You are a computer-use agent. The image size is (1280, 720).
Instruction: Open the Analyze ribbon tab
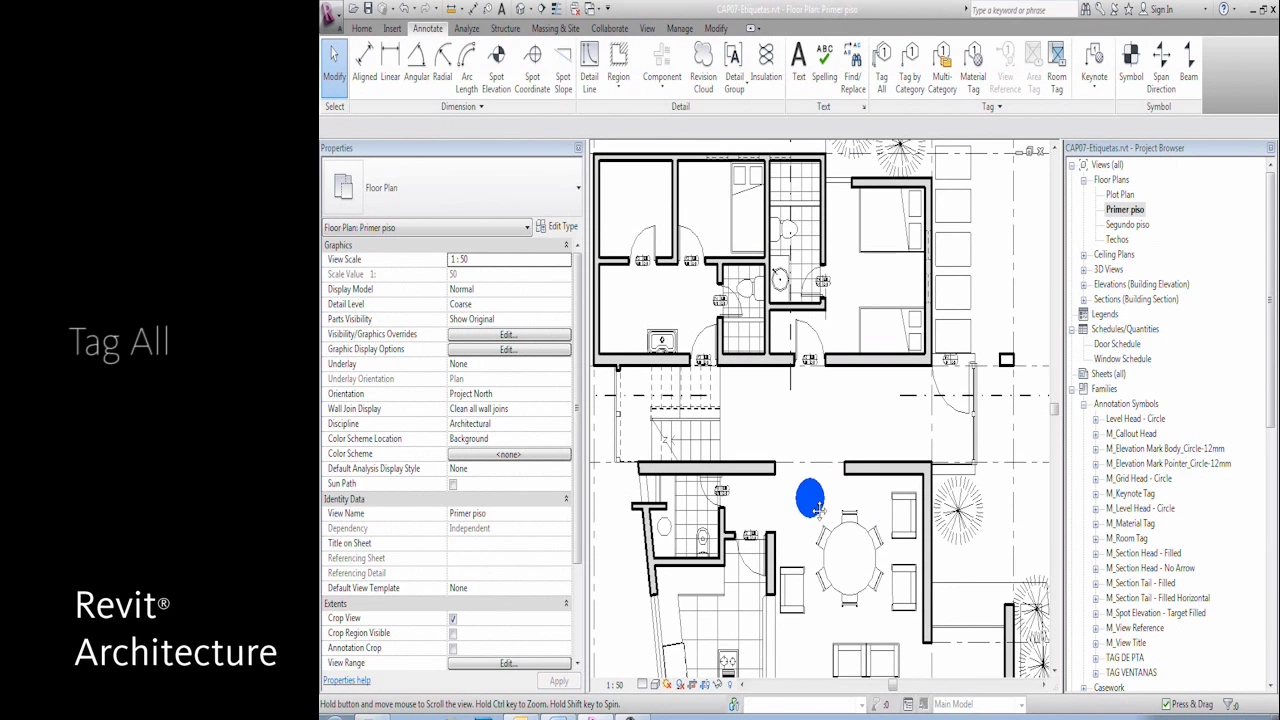[467, 29]
